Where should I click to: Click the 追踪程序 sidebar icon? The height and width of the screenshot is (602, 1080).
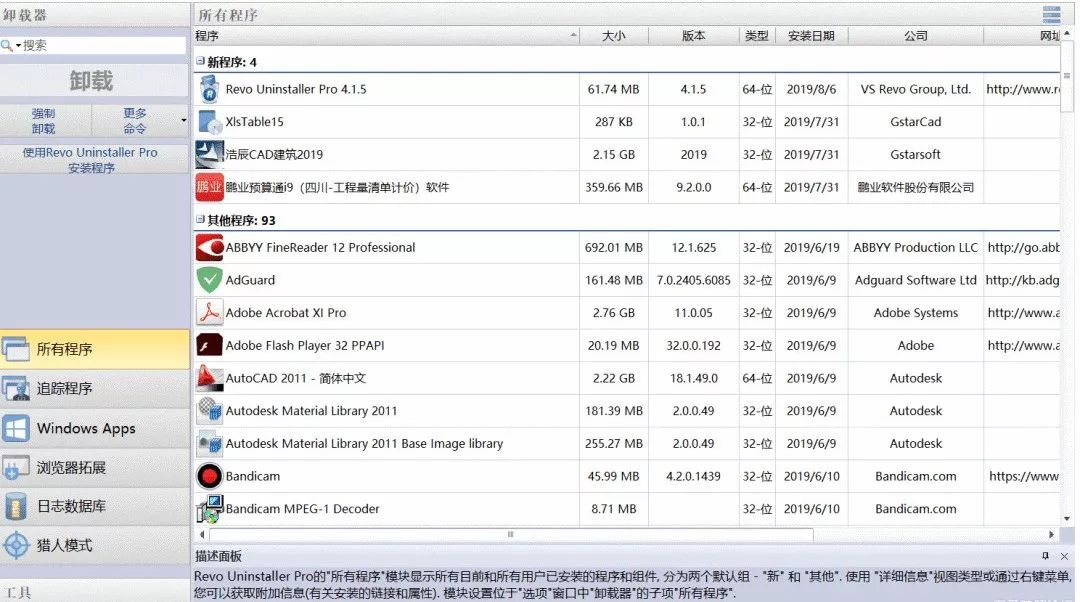click(x=16, y=388)
